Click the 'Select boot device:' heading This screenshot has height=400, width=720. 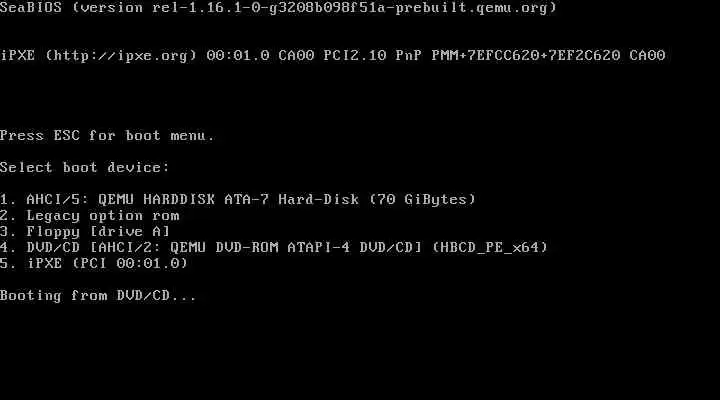85,167
